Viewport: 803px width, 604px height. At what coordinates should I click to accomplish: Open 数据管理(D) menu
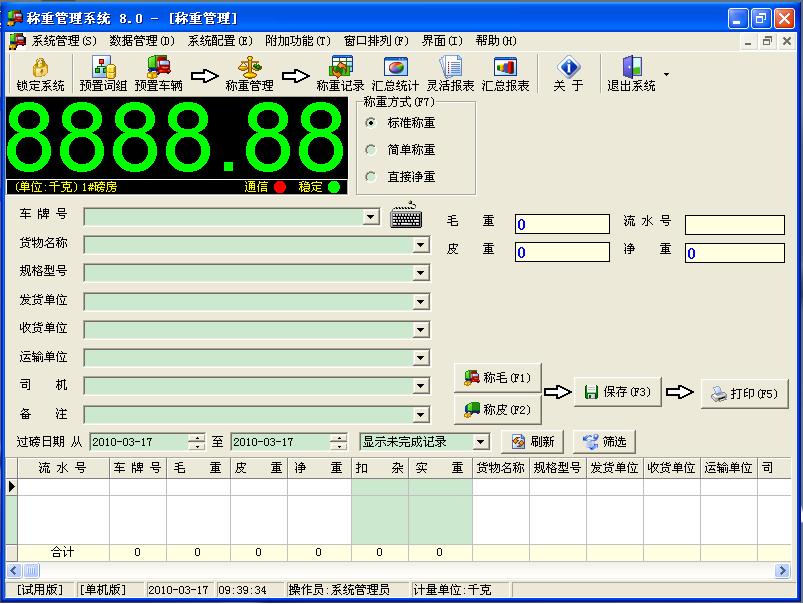(142, 41)
